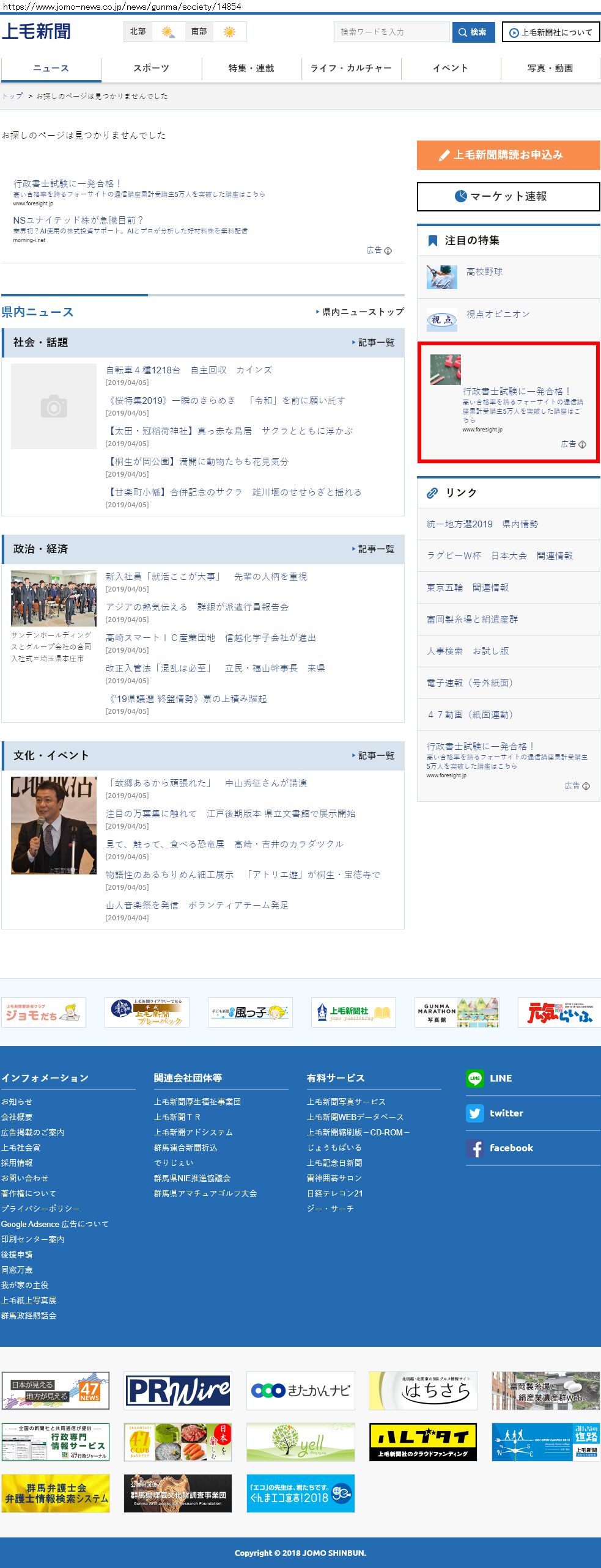
Task: Click 上毛新聞購読お申込み orange button
Action: tap(508, 155)
